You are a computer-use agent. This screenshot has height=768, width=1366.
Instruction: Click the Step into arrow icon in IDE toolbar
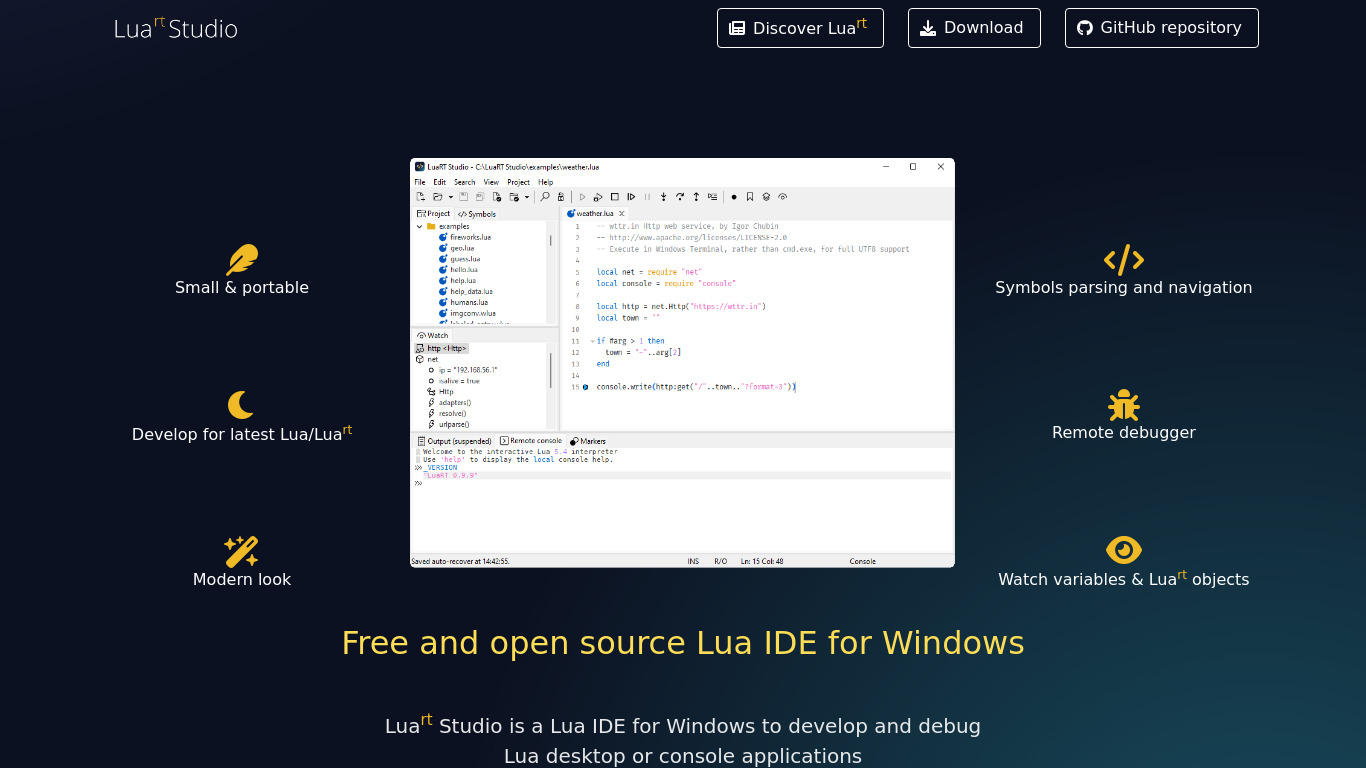click(663, 197)
